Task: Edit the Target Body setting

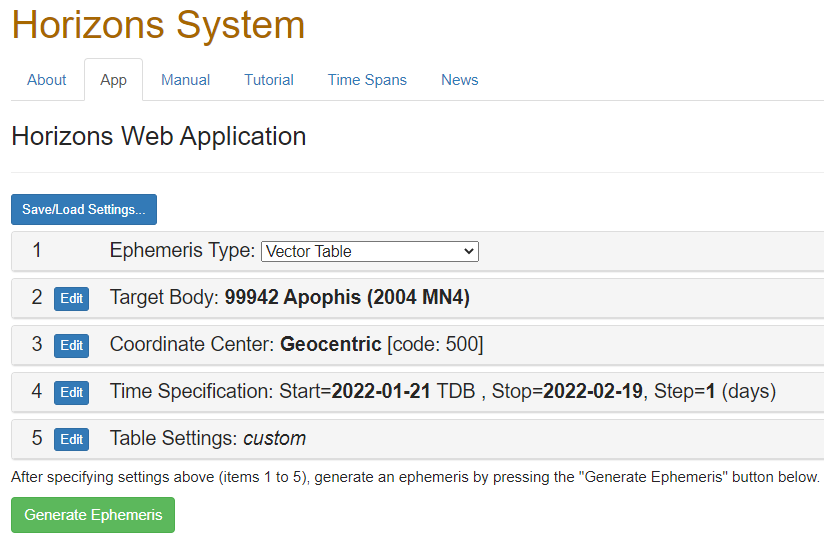Action: tap(71, 298)
